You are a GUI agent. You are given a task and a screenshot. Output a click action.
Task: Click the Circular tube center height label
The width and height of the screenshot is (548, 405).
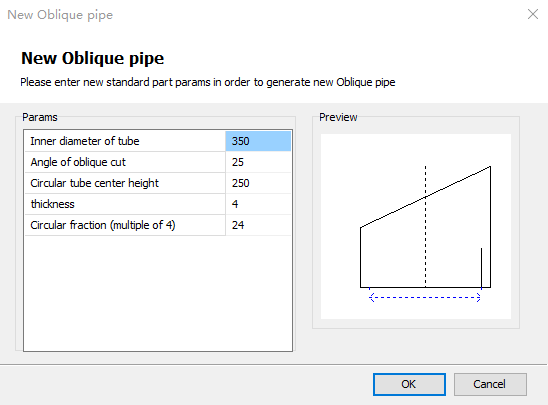[94, 183]
